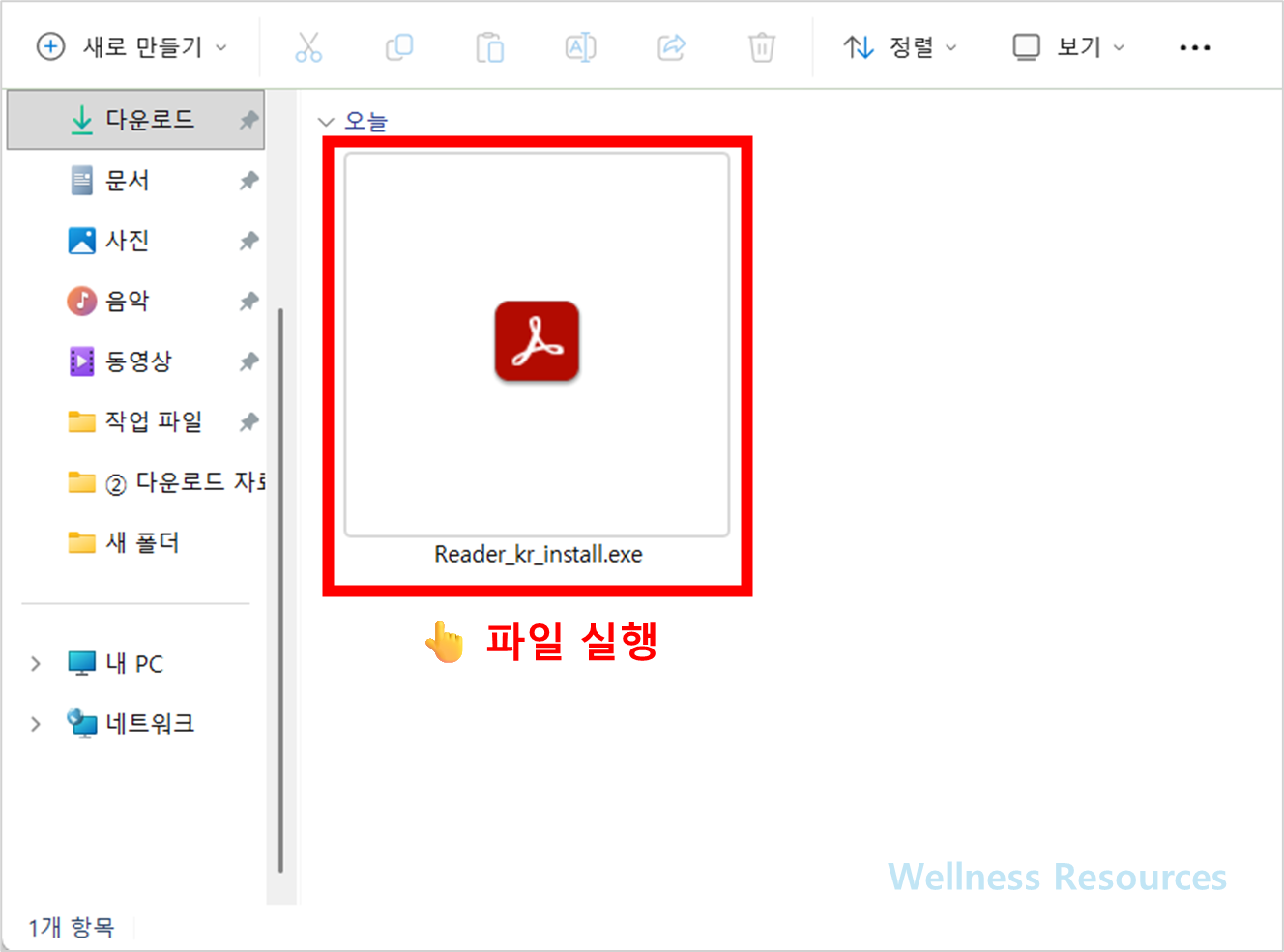Viewport: 1284px width, 952px height.
Task: Open the 새로 만들기 dropdown
Action: point(132,46)
